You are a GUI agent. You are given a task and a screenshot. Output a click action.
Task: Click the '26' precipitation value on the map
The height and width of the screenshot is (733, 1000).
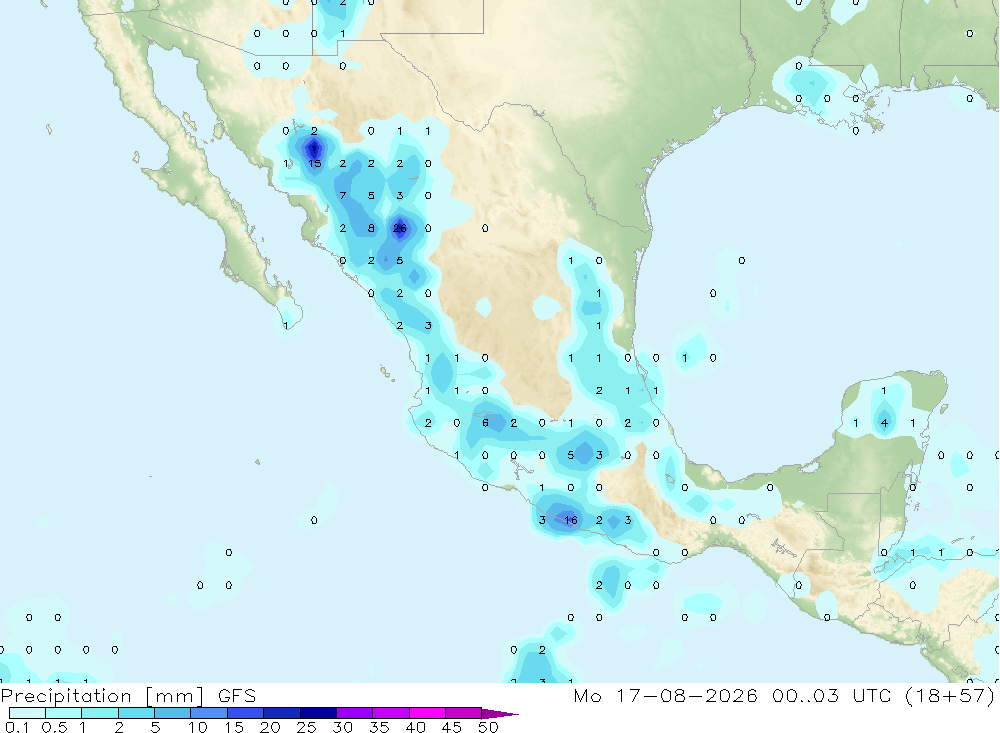(400, 228)
